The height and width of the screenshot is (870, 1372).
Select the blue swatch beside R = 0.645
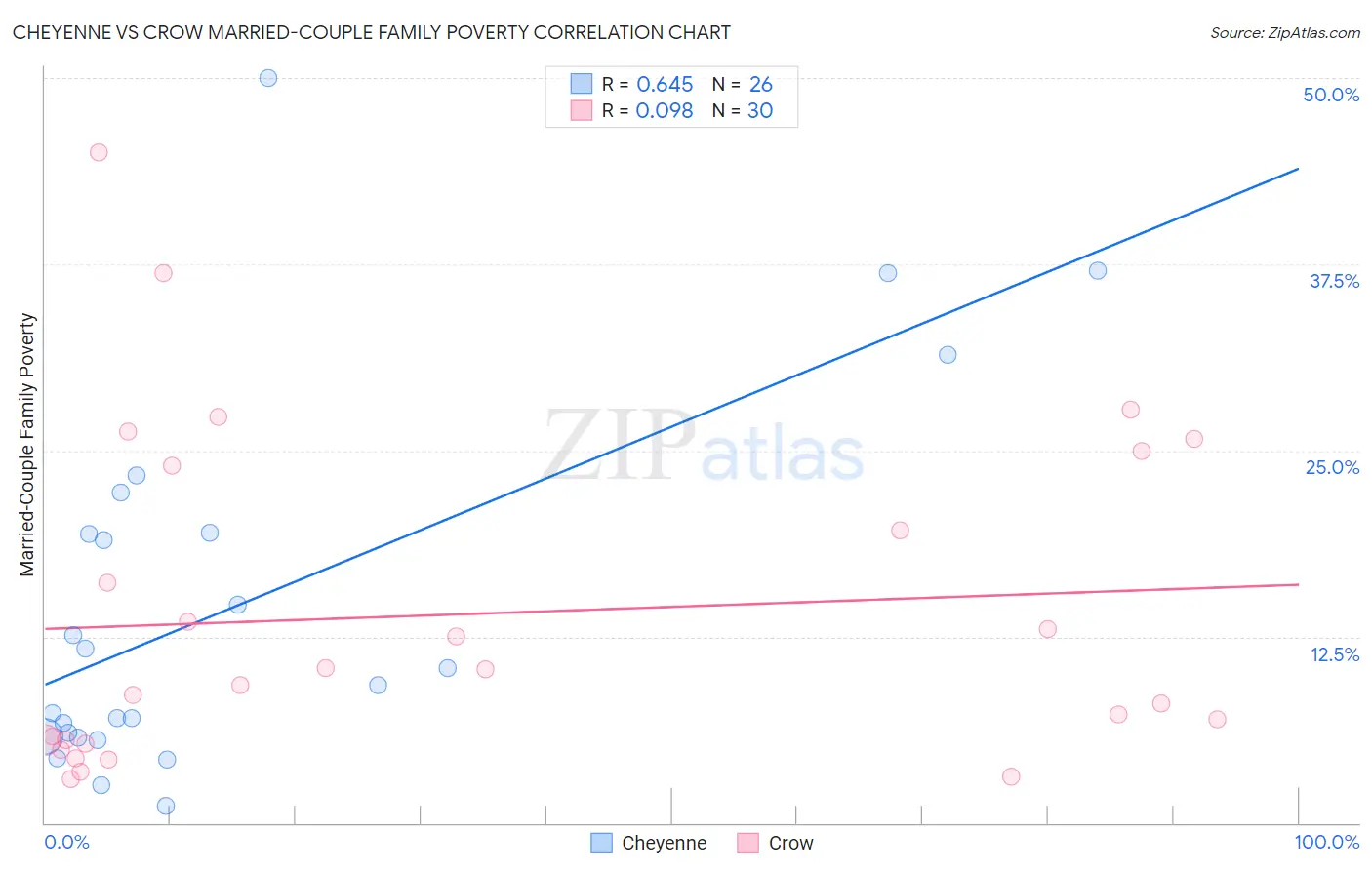click(582, 84)
